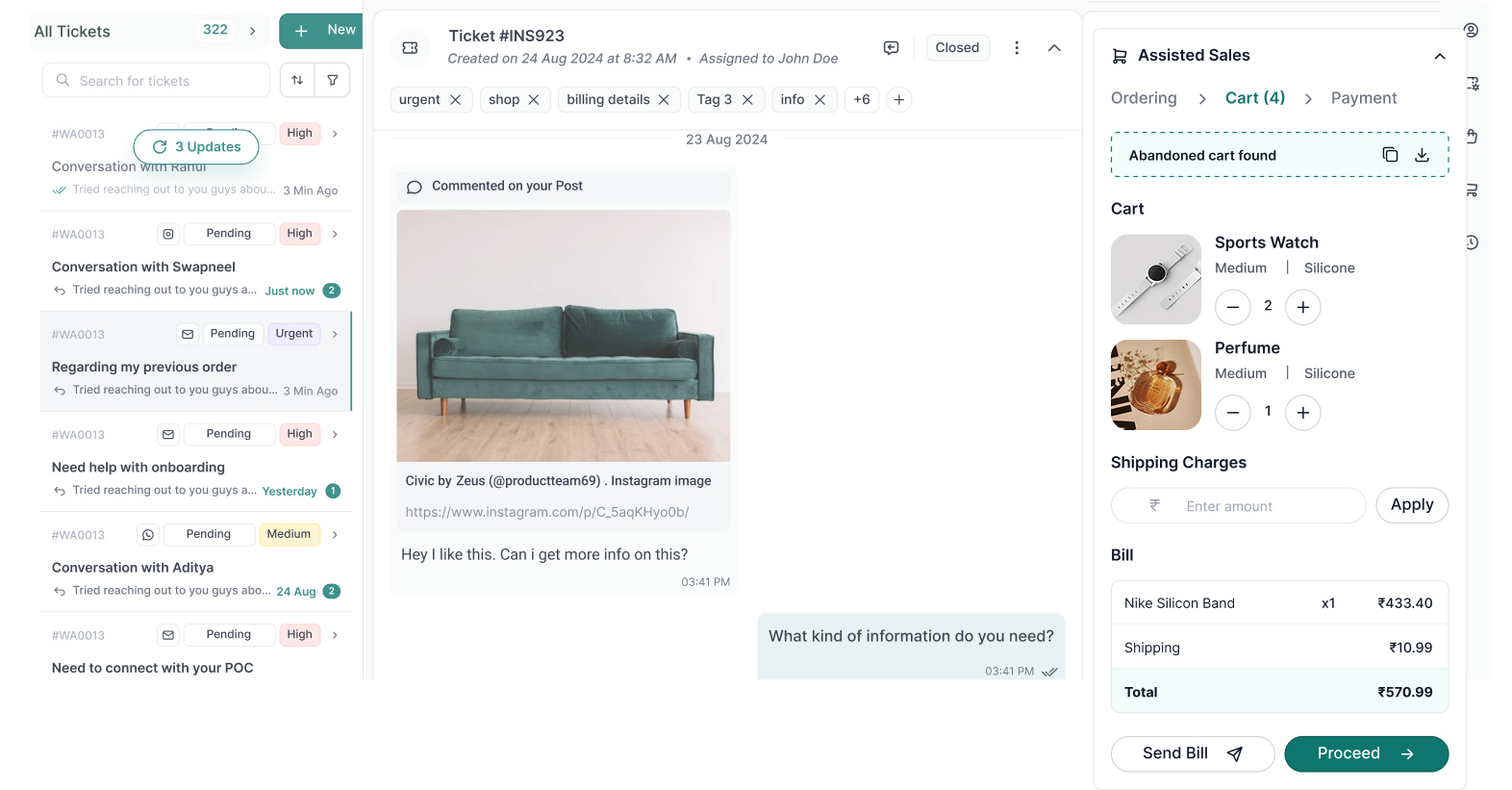1512x790 pixels.
Task: Add a new tag with plus circle
Action: (x=898, y=99)
